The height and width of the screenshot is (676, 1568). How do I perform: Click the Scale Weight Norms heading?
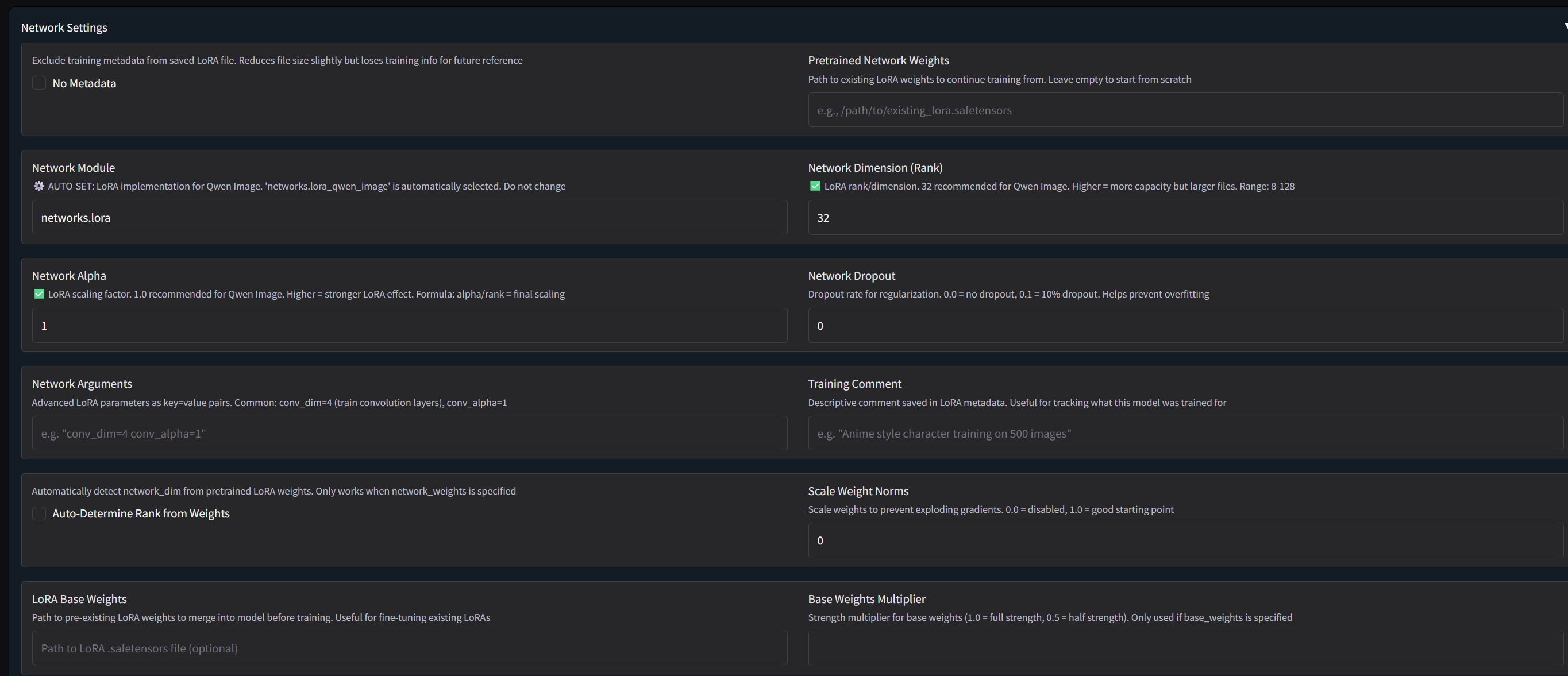858,491
